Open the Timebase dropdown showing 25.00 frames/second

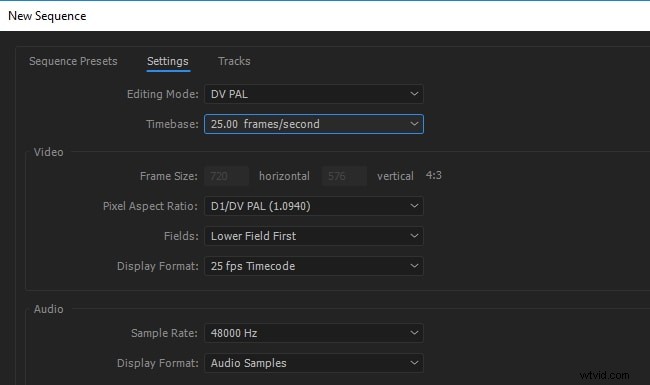[x=314, y=124]
